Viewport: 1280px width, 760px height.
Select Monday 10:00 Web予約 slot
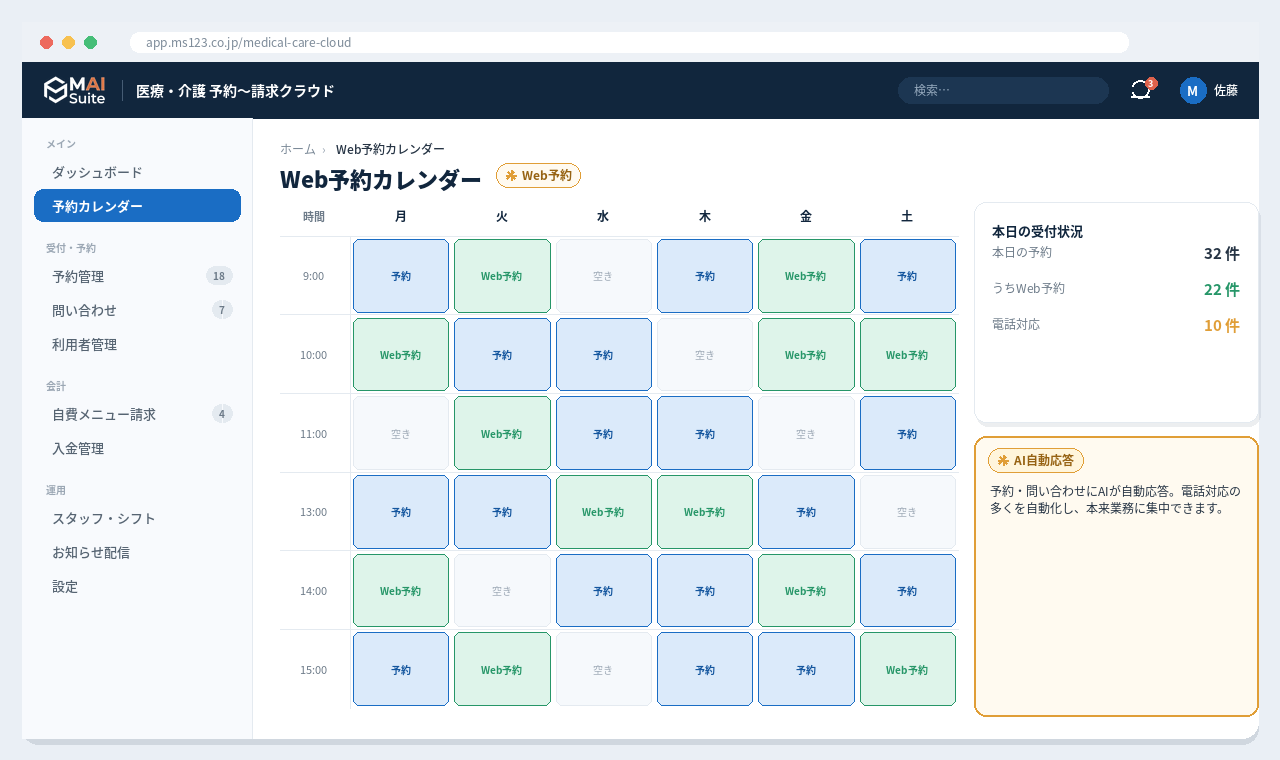[401, 355]
